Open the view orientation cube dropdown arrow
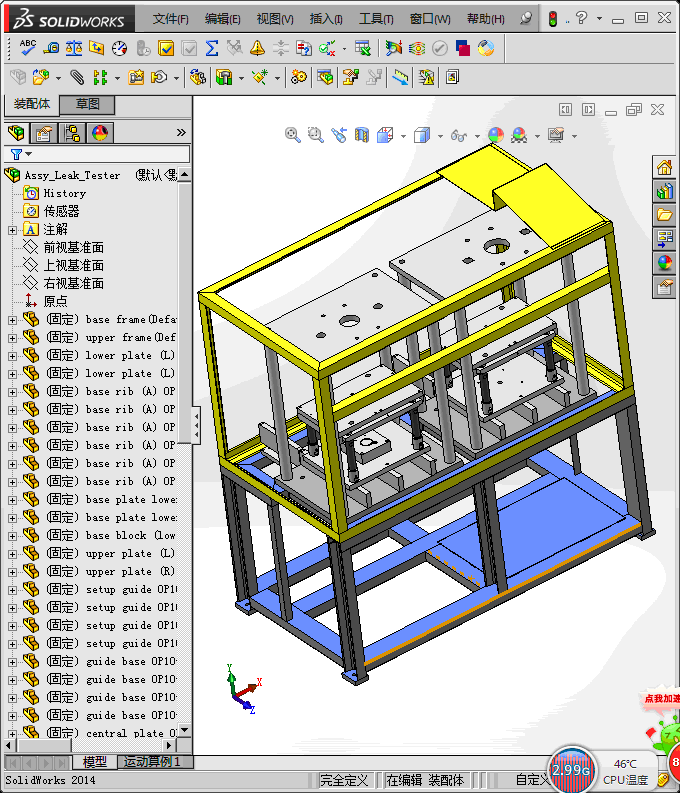This screenshot has height=793, width=680. pyautogui.click(x=403, y=136)
